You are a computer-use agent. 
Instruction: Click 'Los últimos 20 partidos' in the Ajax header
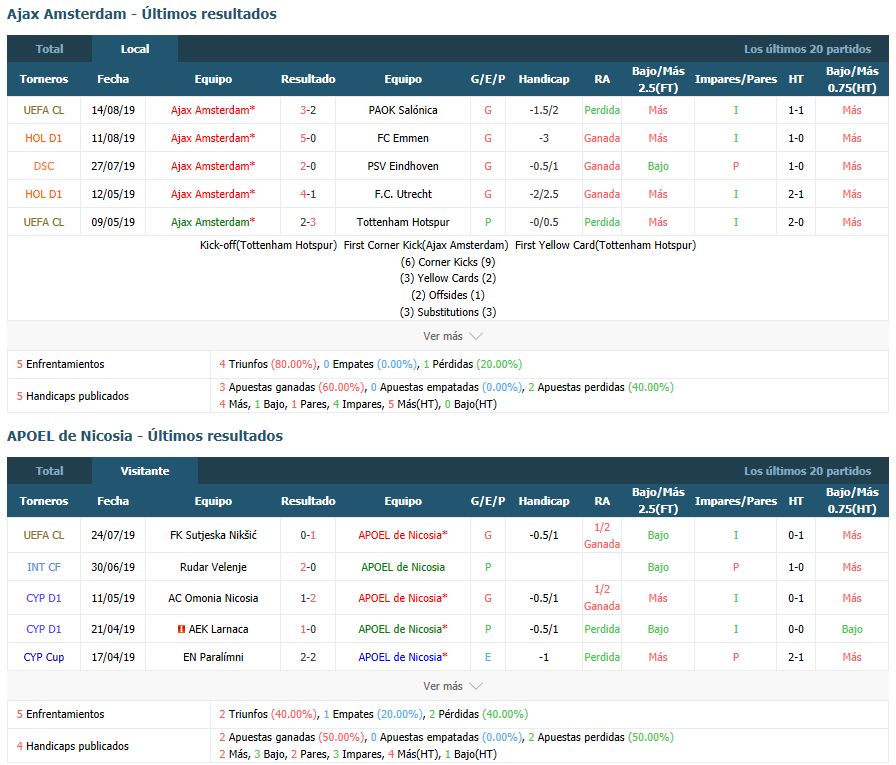807,49
